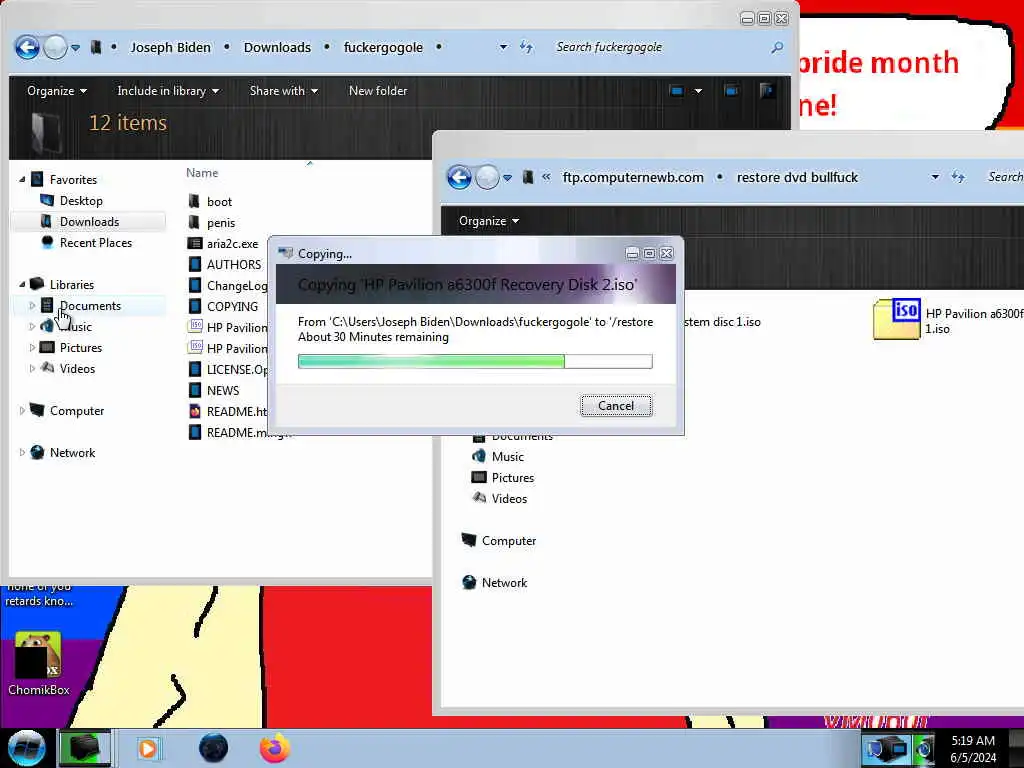
Task: Select the README.html file icon
Action: (x=195, y=411)
